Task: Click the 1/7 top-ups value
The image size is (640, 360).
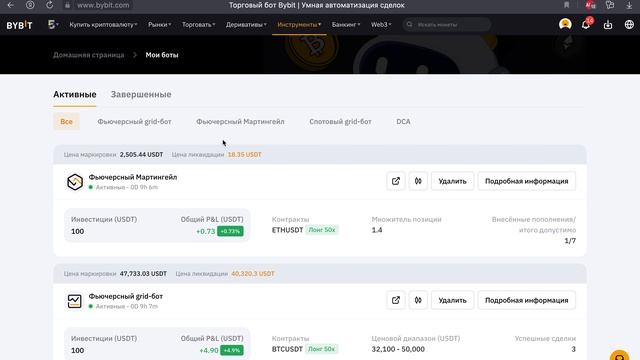Action: tap(570, 241)
